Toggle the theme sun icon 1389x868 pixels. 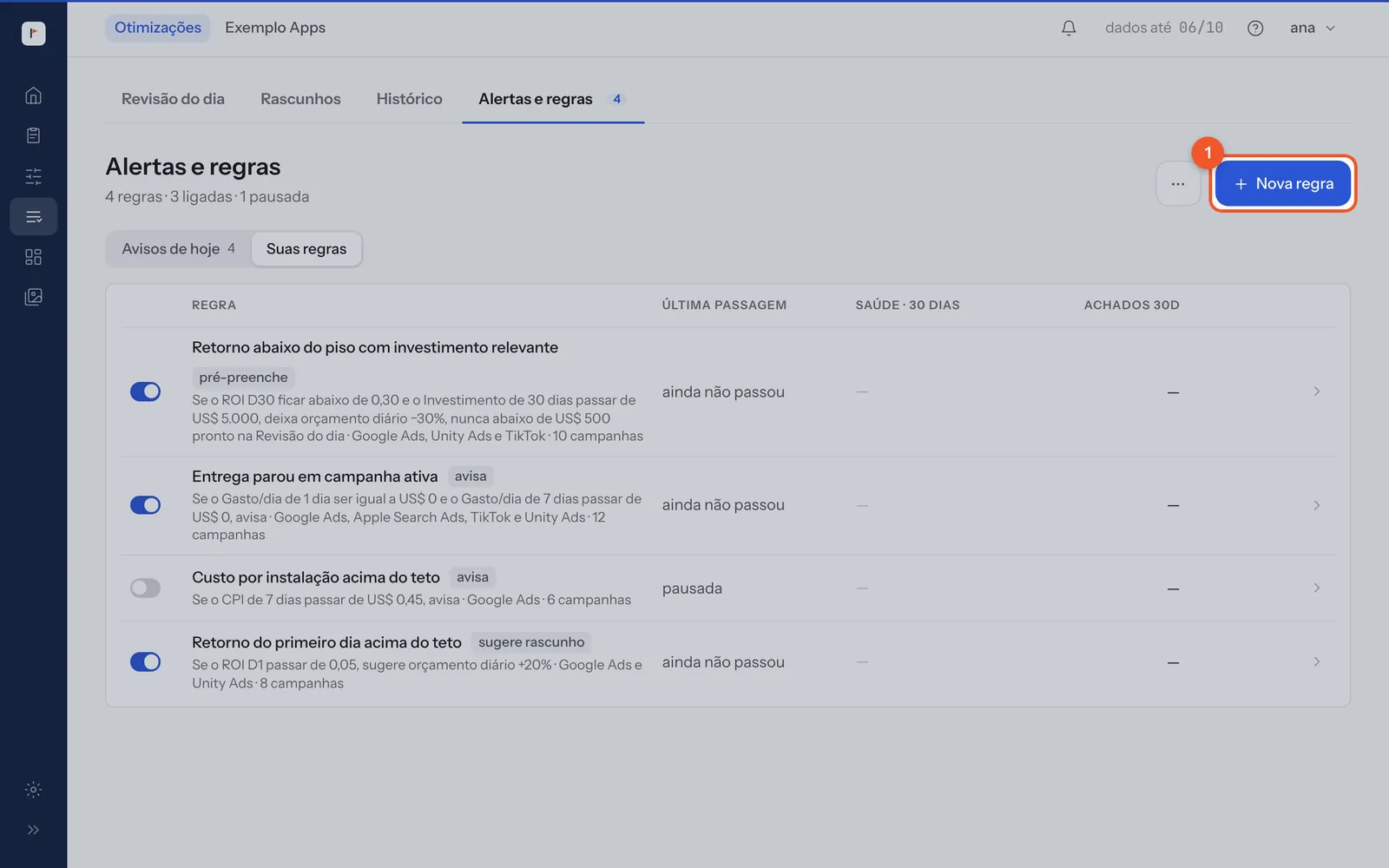click(33, 790)
